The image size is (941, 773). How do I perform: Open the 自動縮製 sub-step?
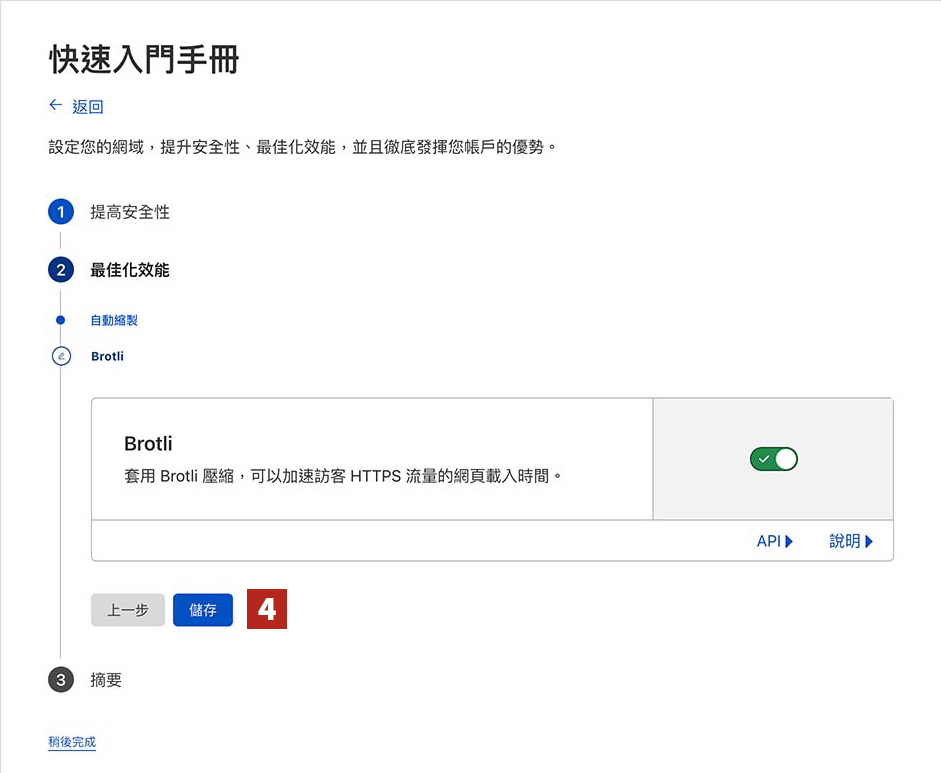(x=114, y=320)
